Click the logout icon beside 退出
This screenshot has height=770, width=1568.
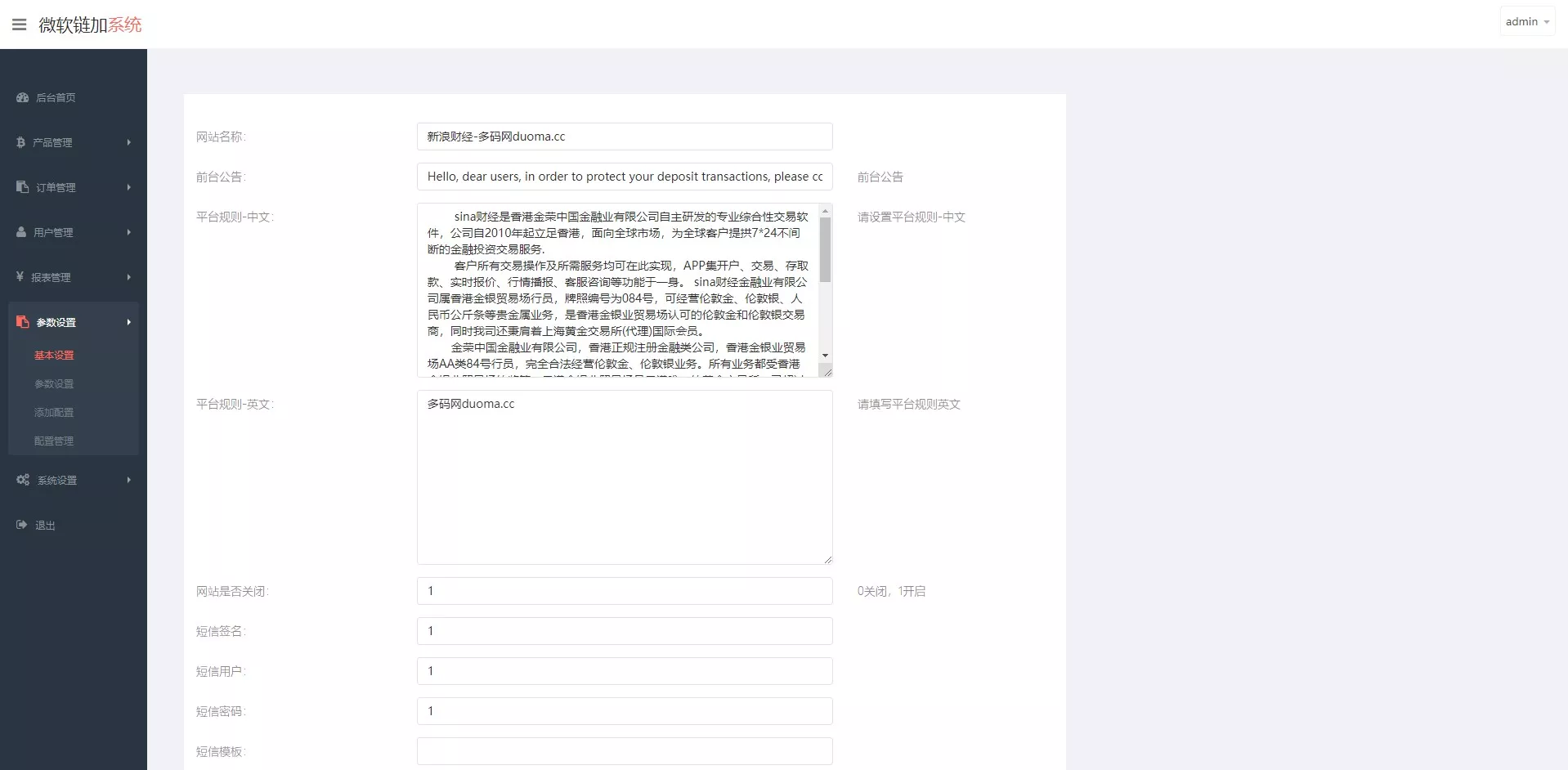tap(22, 525)
